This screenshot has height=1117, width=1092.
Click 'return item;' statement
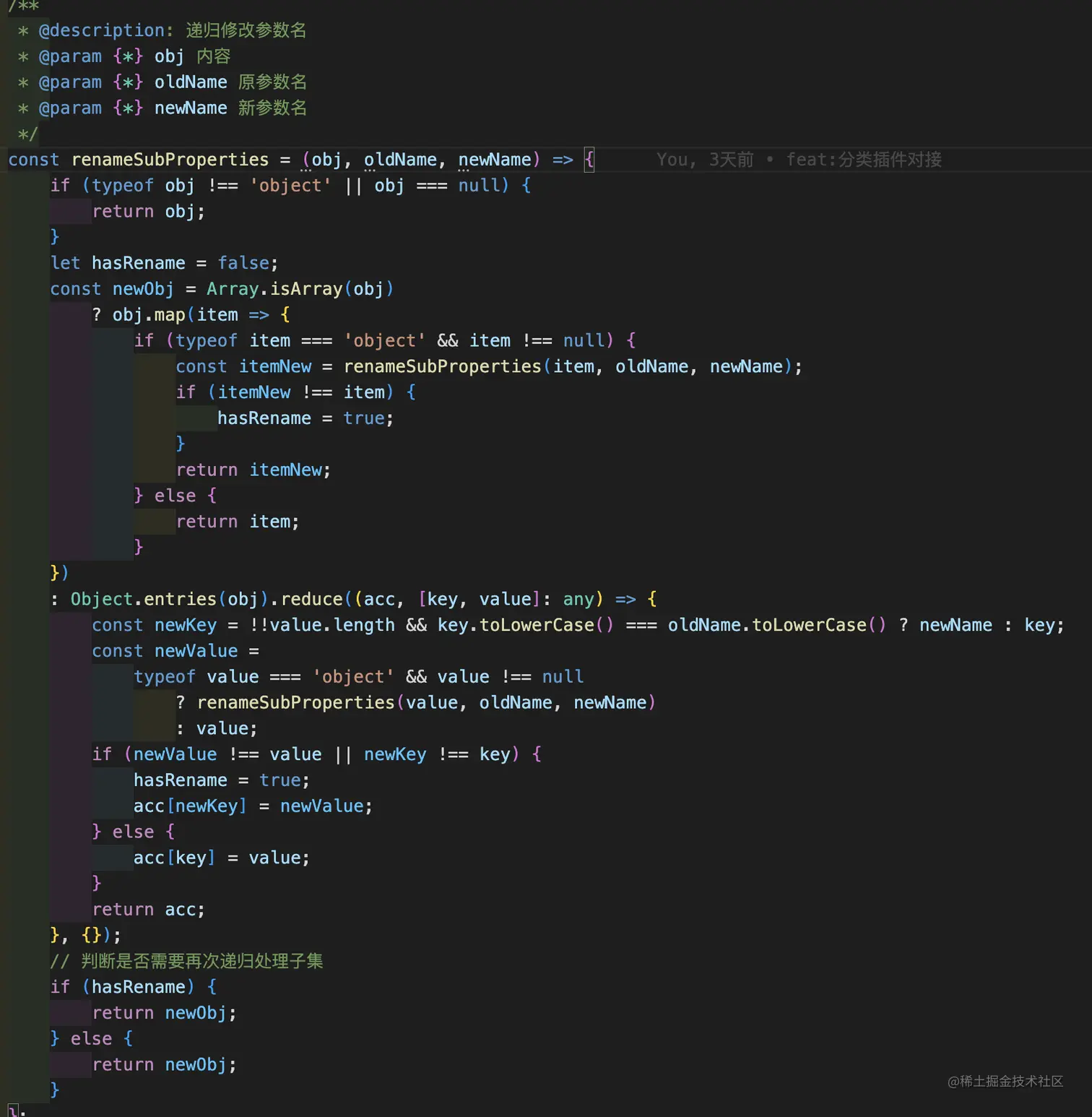pos(238,522)
